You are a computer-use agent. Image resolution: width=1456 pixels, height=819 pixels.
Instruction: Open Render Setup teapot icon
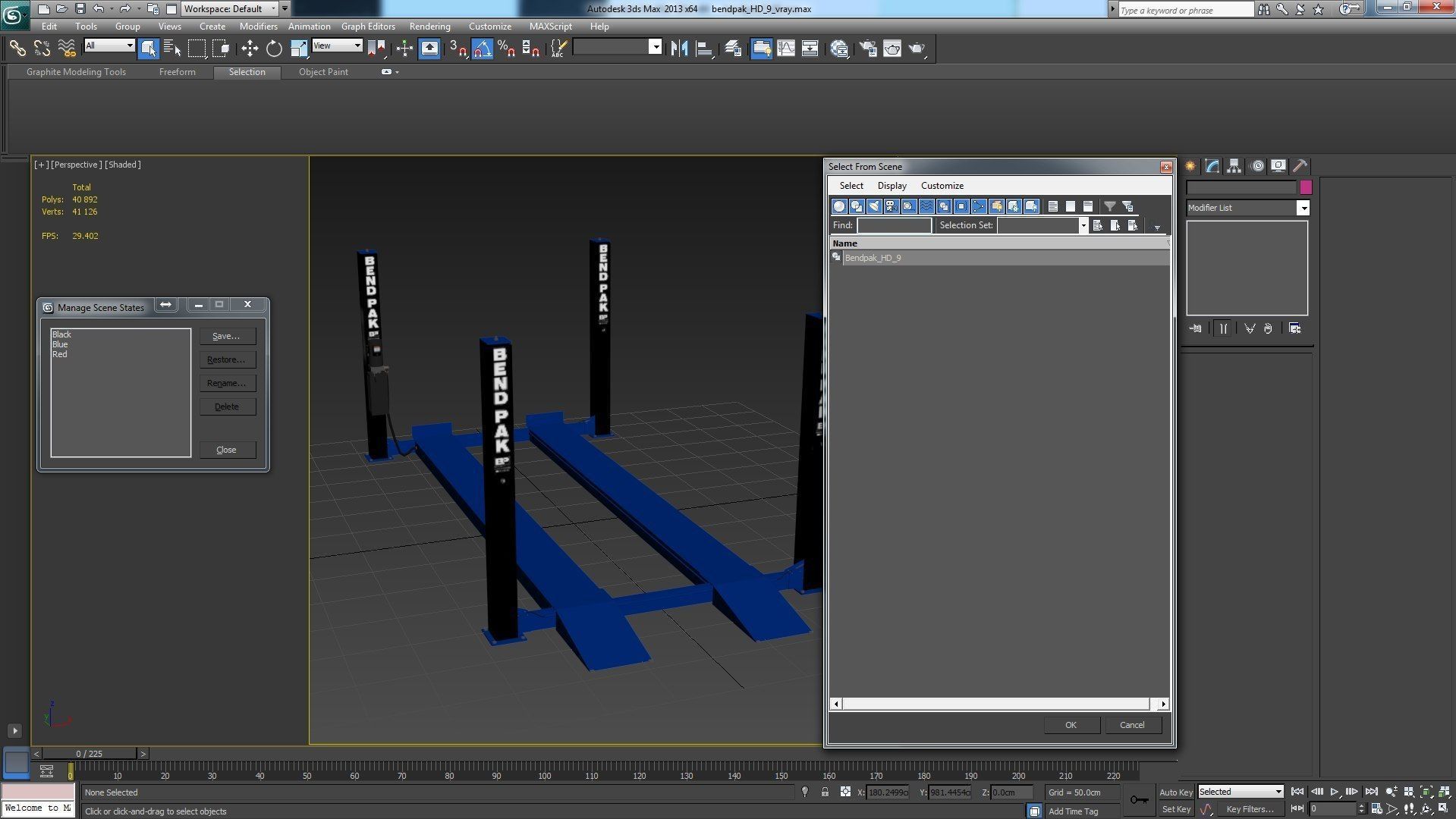pos(868,49)
